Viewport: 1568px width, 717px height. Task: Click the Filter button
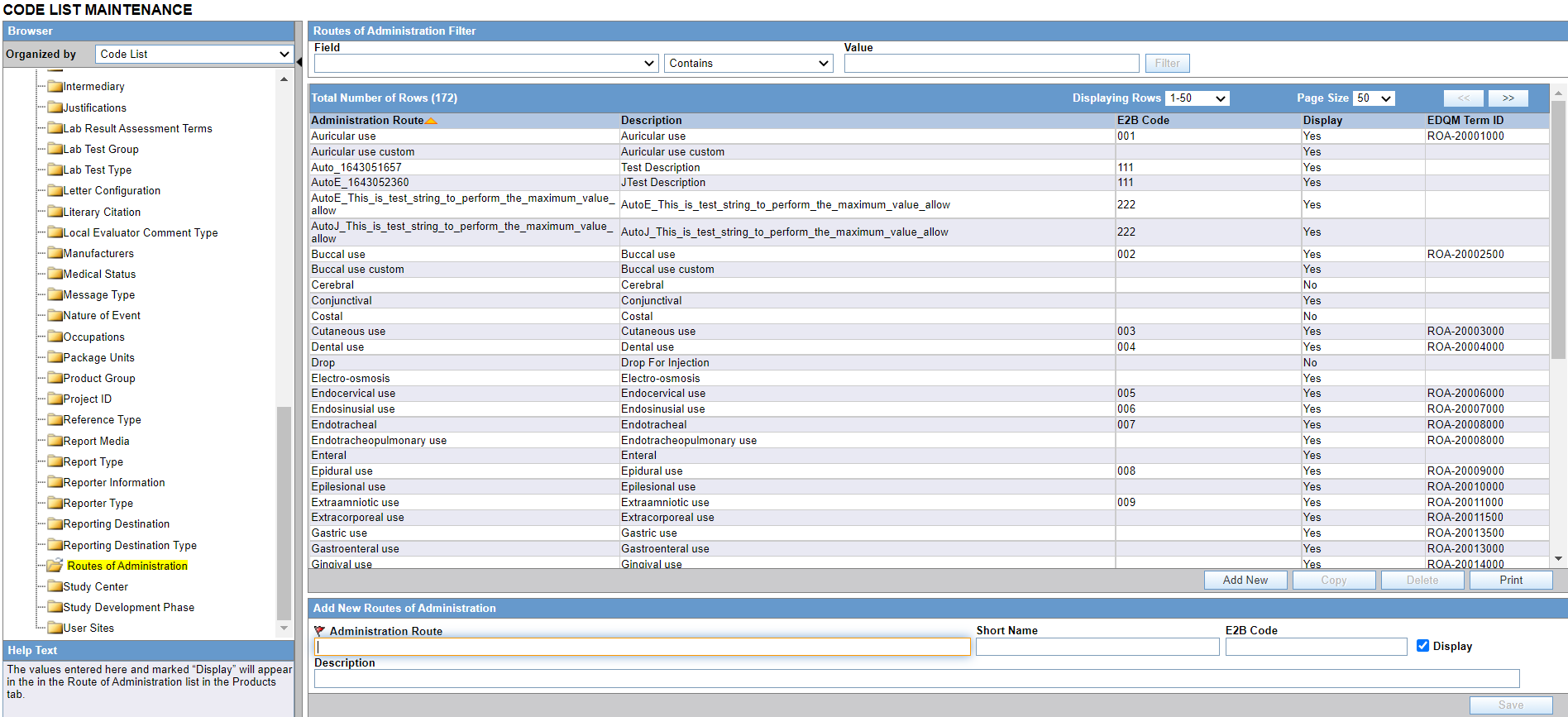(1167, 63)
